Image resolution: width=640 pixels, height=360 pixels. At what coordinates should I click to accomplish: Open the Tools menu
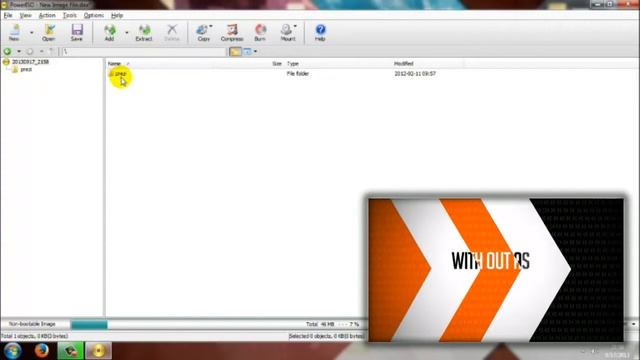69,16
